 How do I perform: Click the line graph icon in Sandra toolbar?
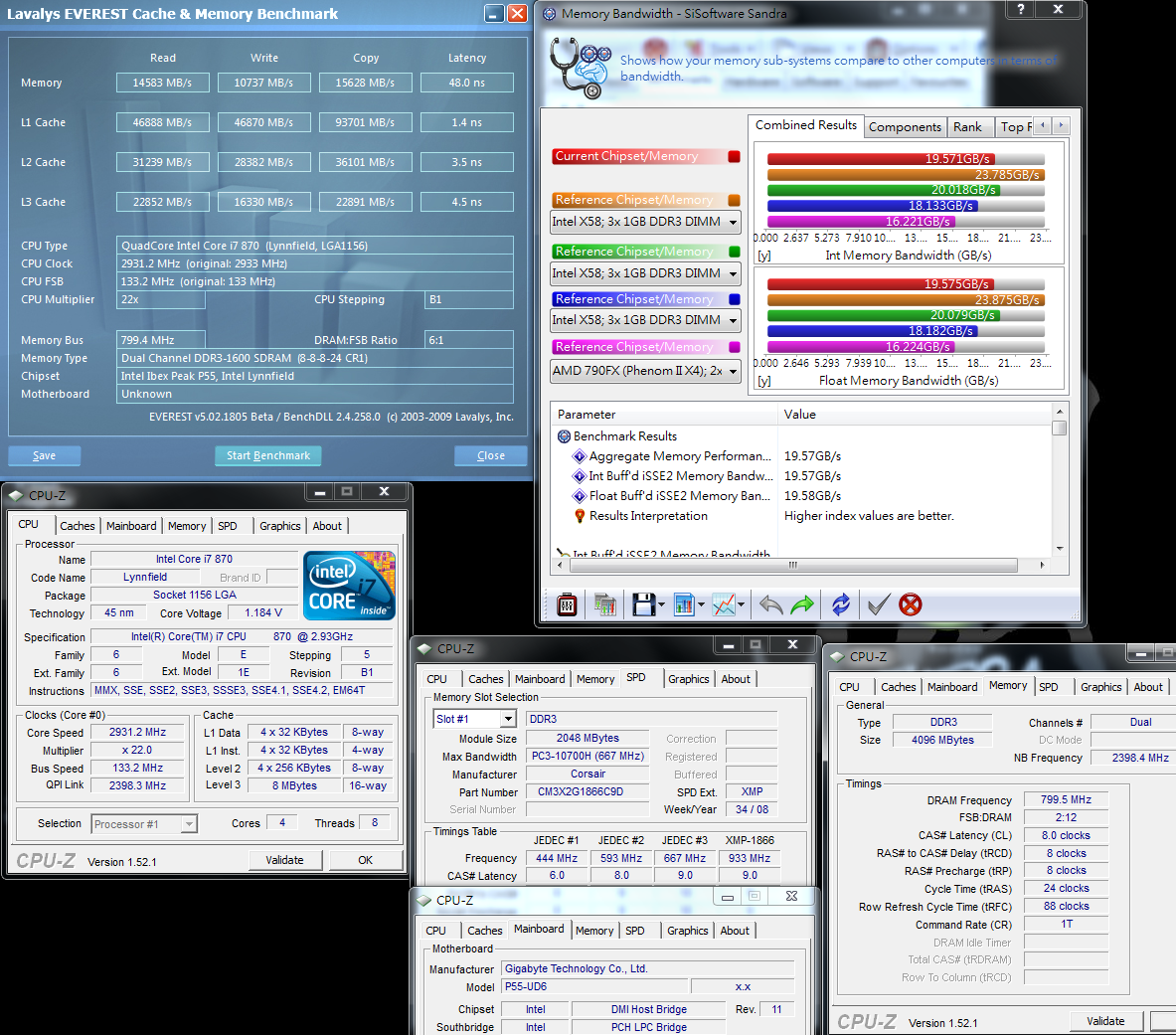tap(724, 604)
